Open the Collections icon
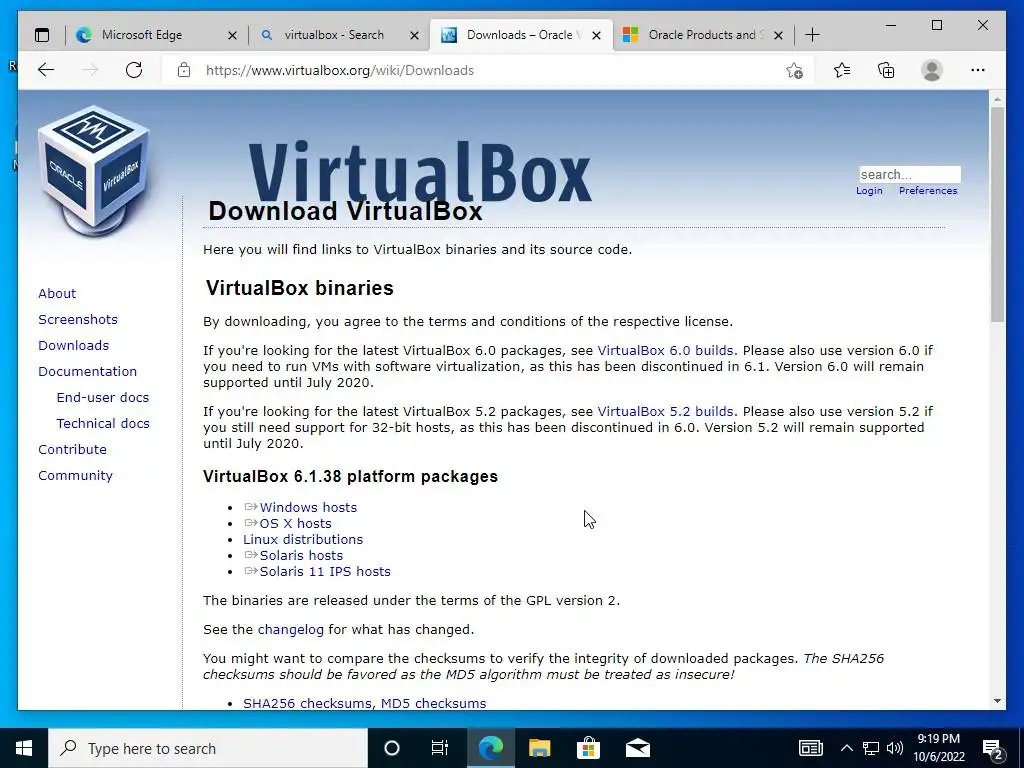 886,70
